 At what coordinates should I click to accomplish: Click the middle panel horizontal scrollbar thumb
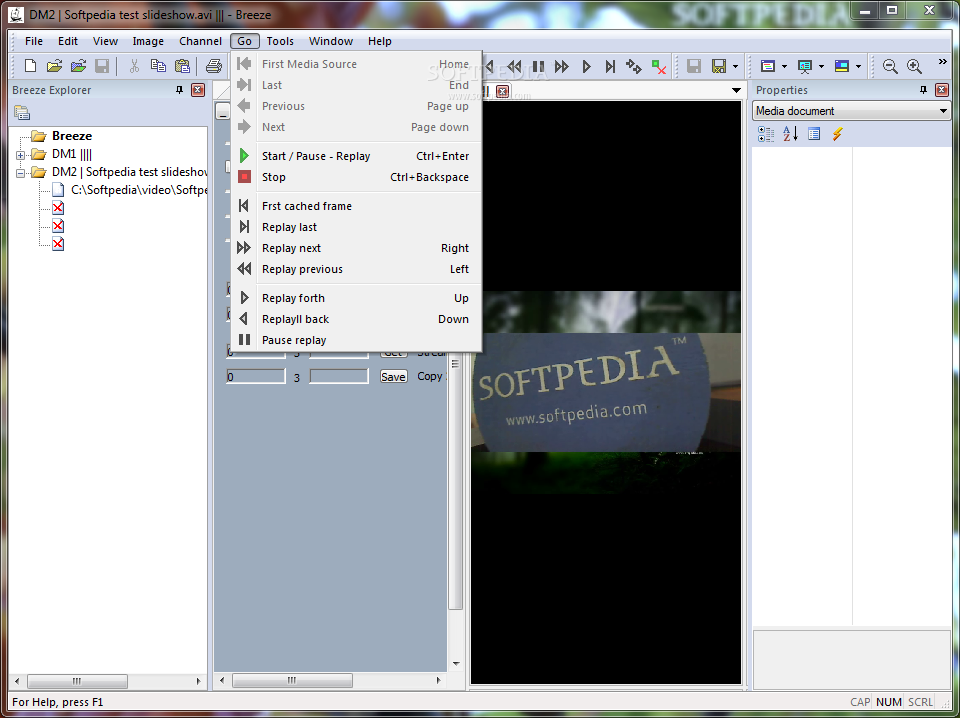pos(292,680)
